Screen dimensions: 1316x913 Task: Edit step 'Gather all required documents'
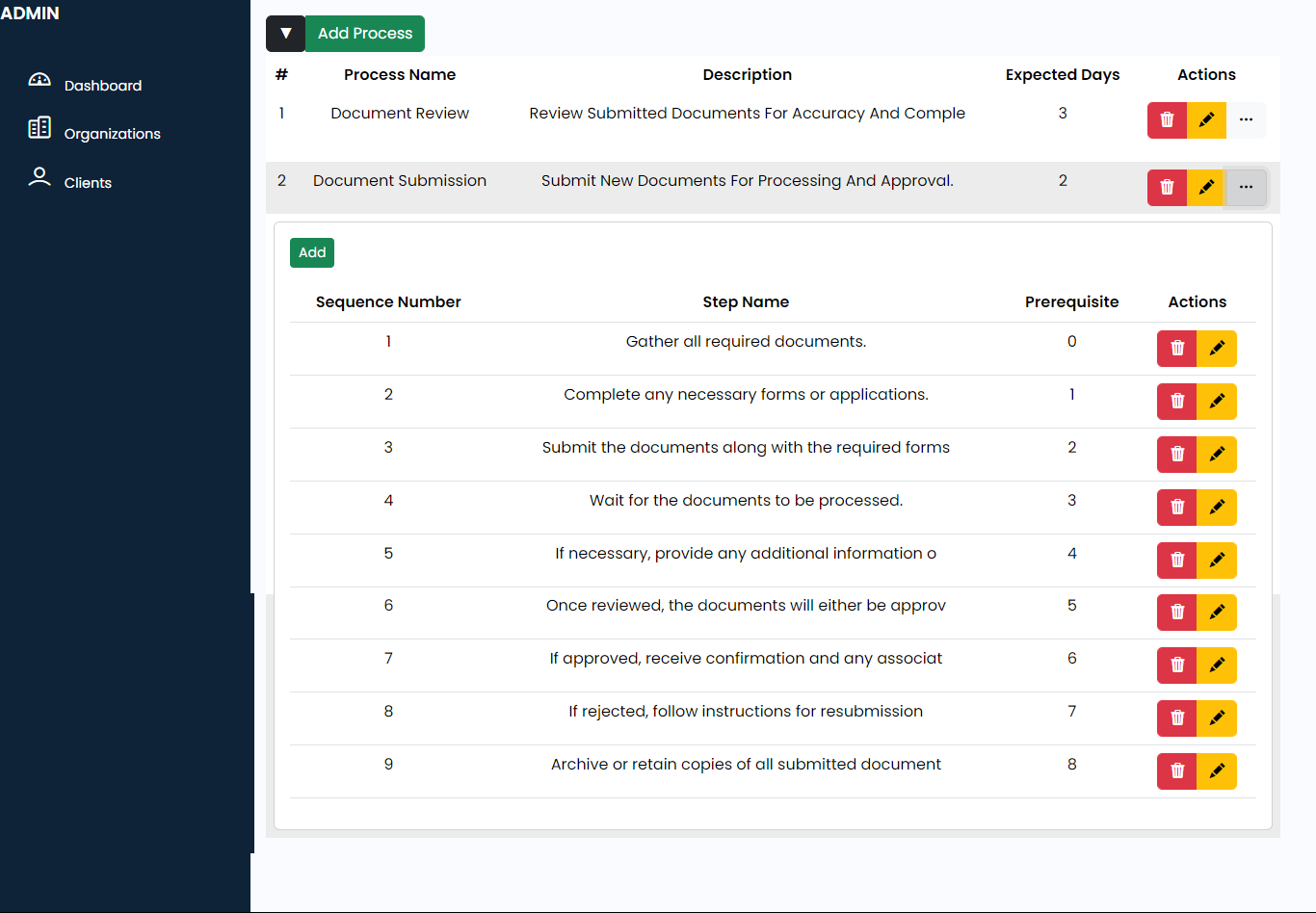[x=1217, y=349]
